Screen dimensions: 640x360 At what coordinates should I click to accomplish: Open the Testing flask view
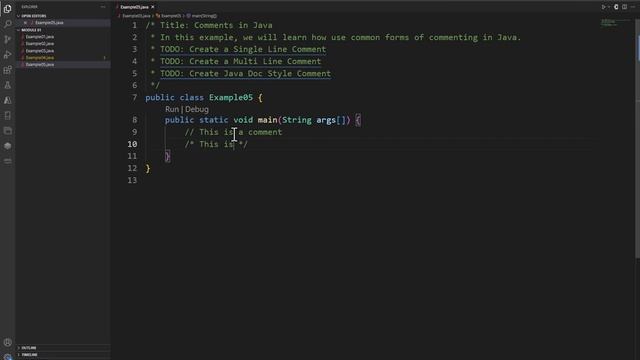[7, 85]
